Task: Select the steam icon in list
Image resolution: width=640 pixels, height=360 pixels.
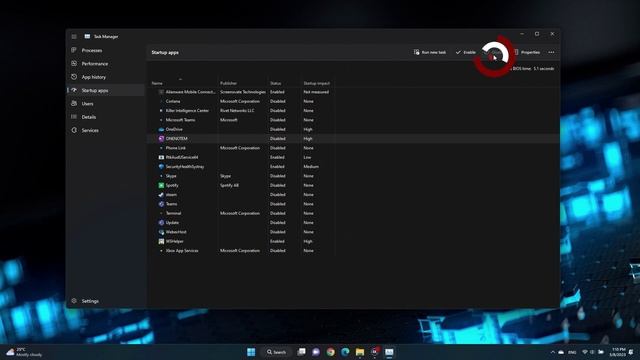Action: [x=161, y=195]
